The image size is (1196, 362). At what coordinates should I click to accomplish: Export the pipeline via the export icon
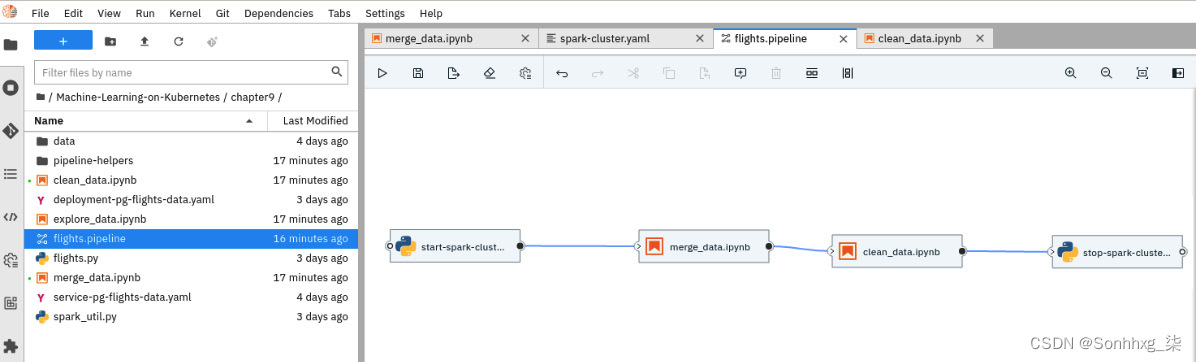pos(454,73)
